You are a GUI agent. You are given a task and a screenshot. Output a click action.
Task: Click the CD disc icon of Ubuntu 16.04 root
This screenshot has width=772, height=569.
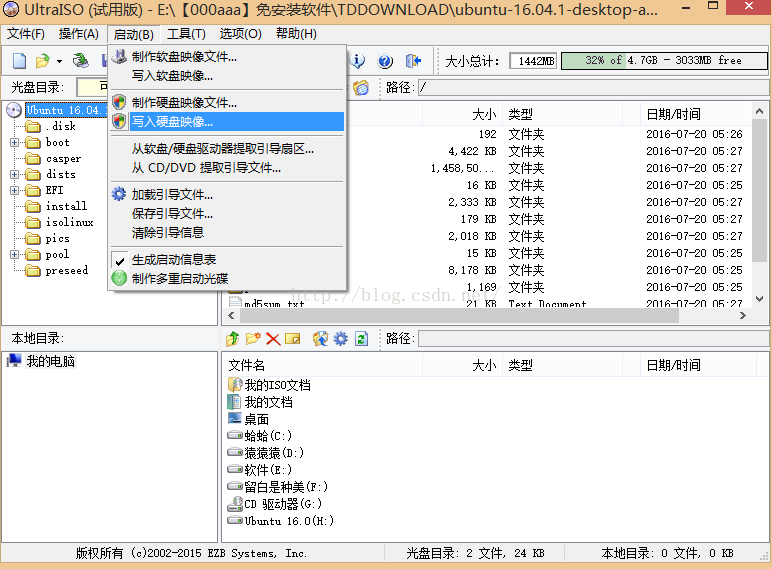coord(14,110)
